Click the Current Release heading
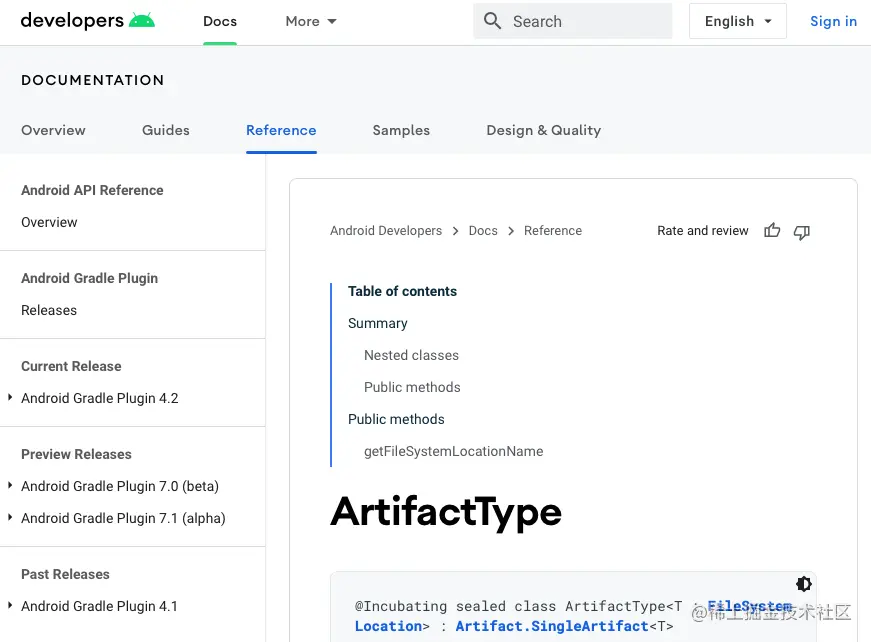This screenshot has width=871, height=642. pyautogui.click(x=71, y=366)
